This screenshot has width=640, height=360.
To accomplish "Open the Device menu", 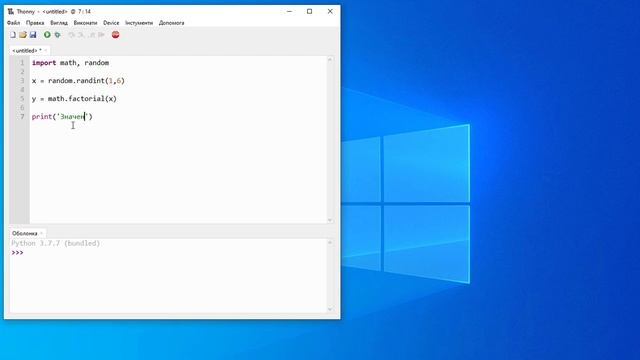I will click(111, 23).
